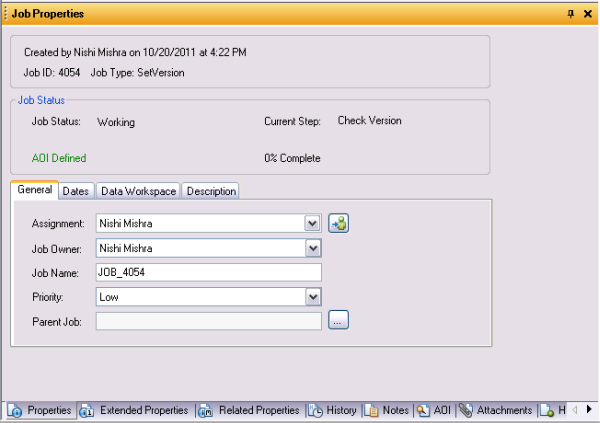Open the Notes bottom tab

tap(387, 410)
